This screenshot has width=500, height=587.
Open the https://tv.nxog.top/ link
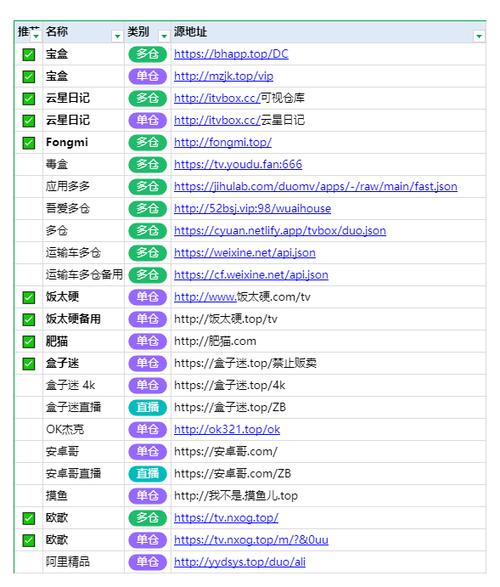(x=226, y=518)
